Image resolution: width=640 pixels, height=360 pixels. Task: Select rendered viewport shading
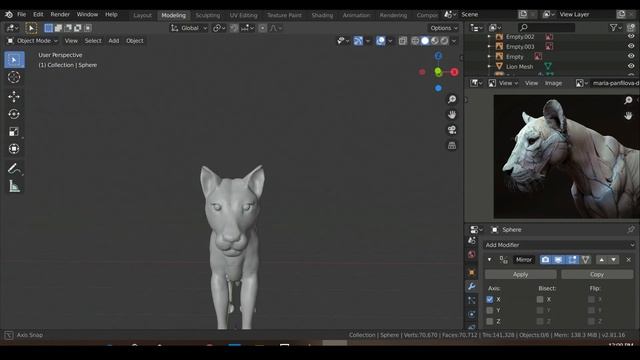(444, 41)
